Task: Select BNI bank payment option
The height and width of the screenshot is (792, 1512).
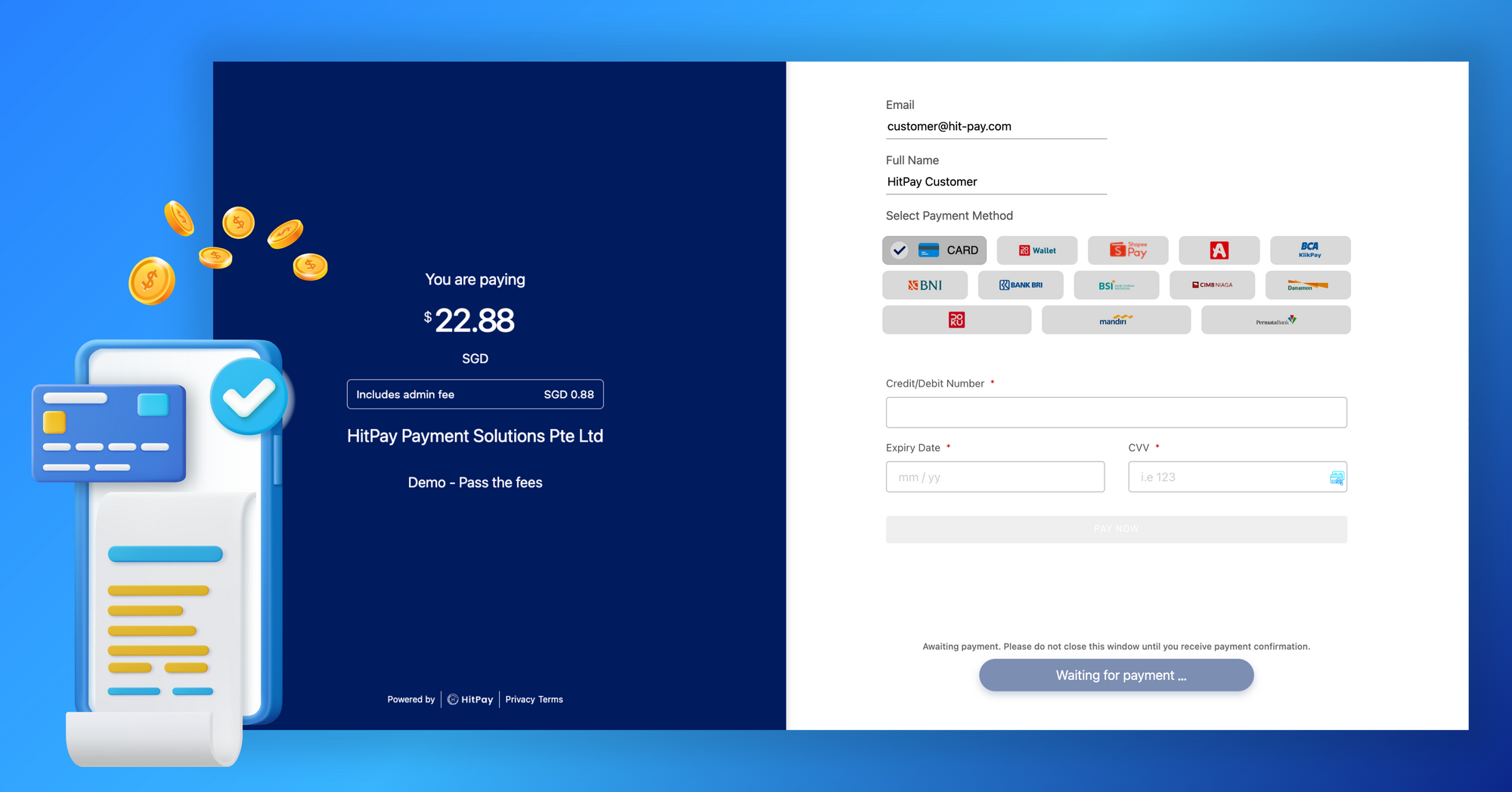Action: pyautogui.click(x=925, y=285)
